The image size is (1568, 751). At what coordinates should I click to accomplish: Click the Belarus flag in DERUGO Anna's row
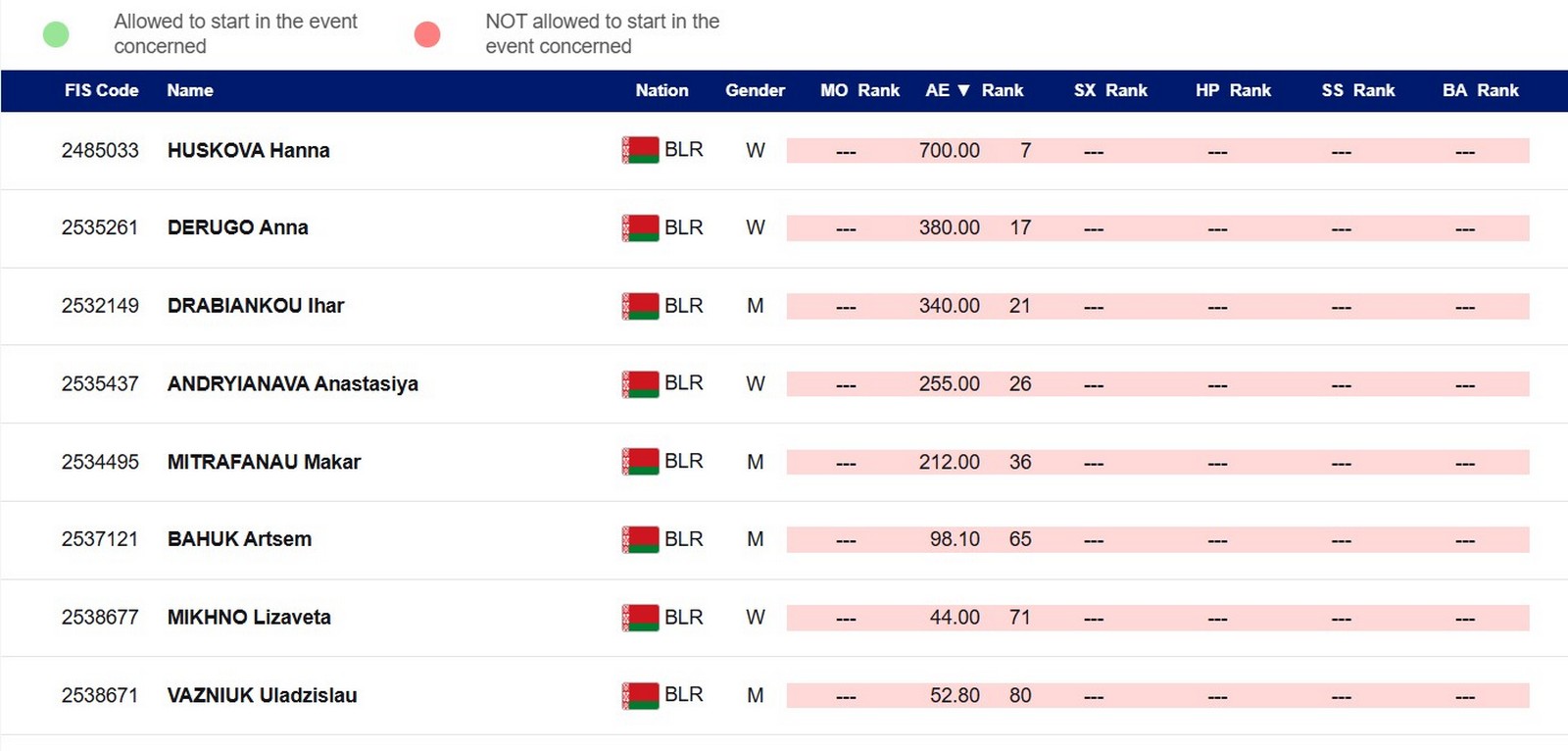click(640, 227)
